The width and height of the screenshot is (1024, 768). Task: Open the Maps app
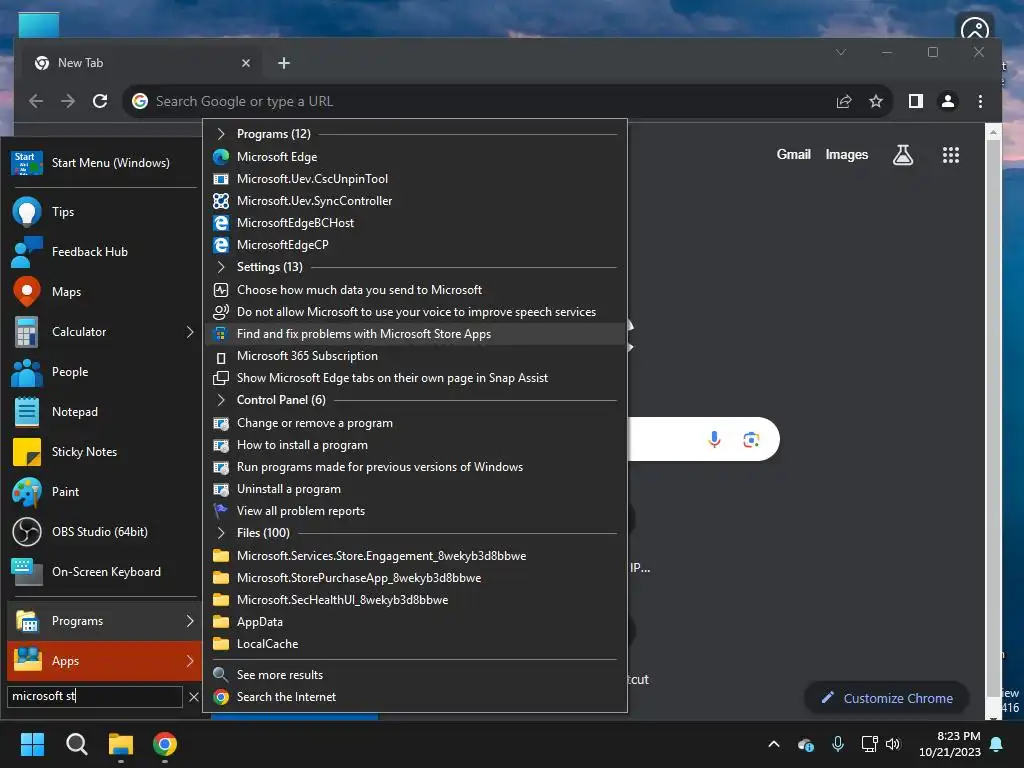[101, 291]
